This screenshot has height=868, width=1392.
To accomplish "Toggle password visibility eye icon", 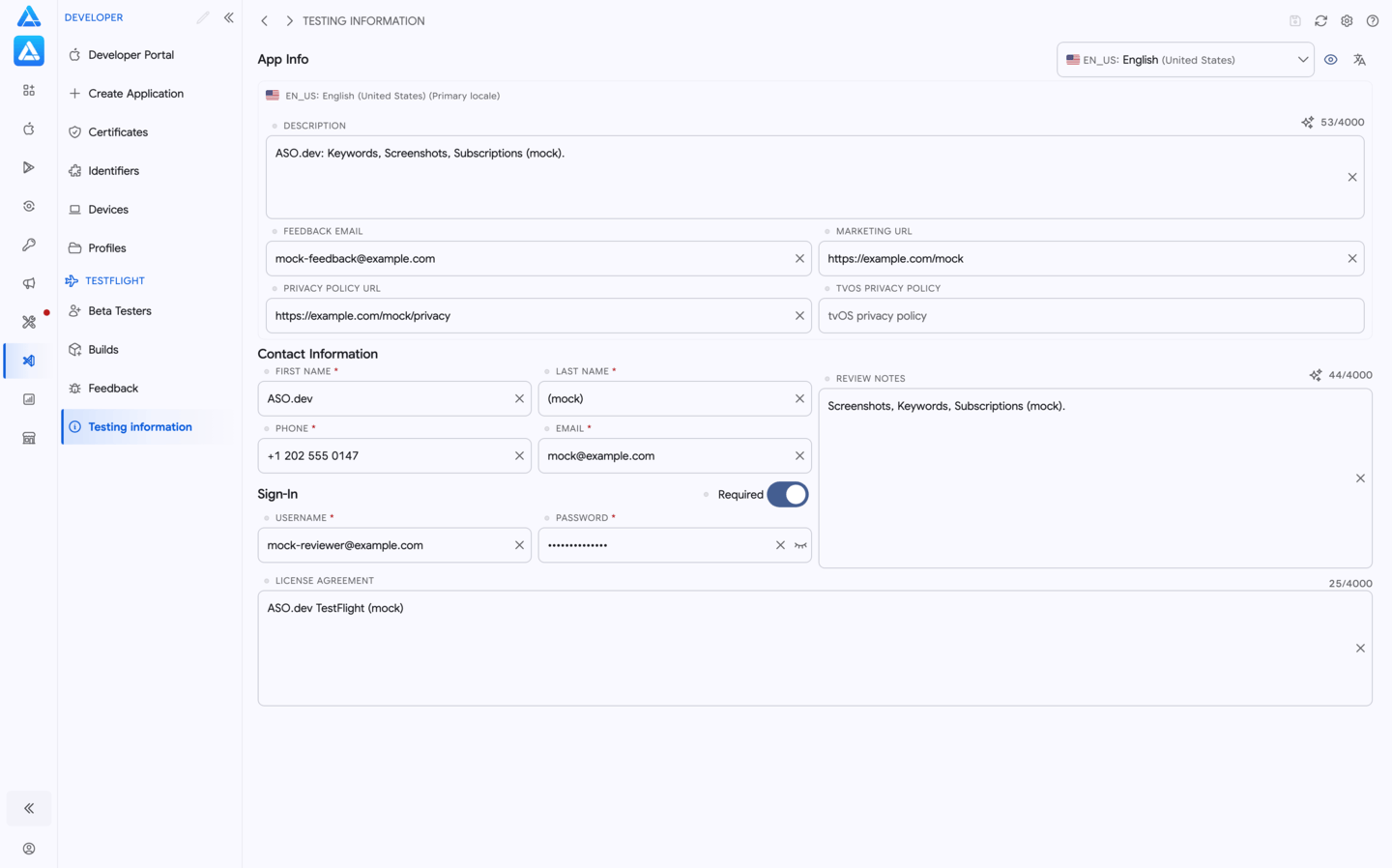I will [800, 545].
